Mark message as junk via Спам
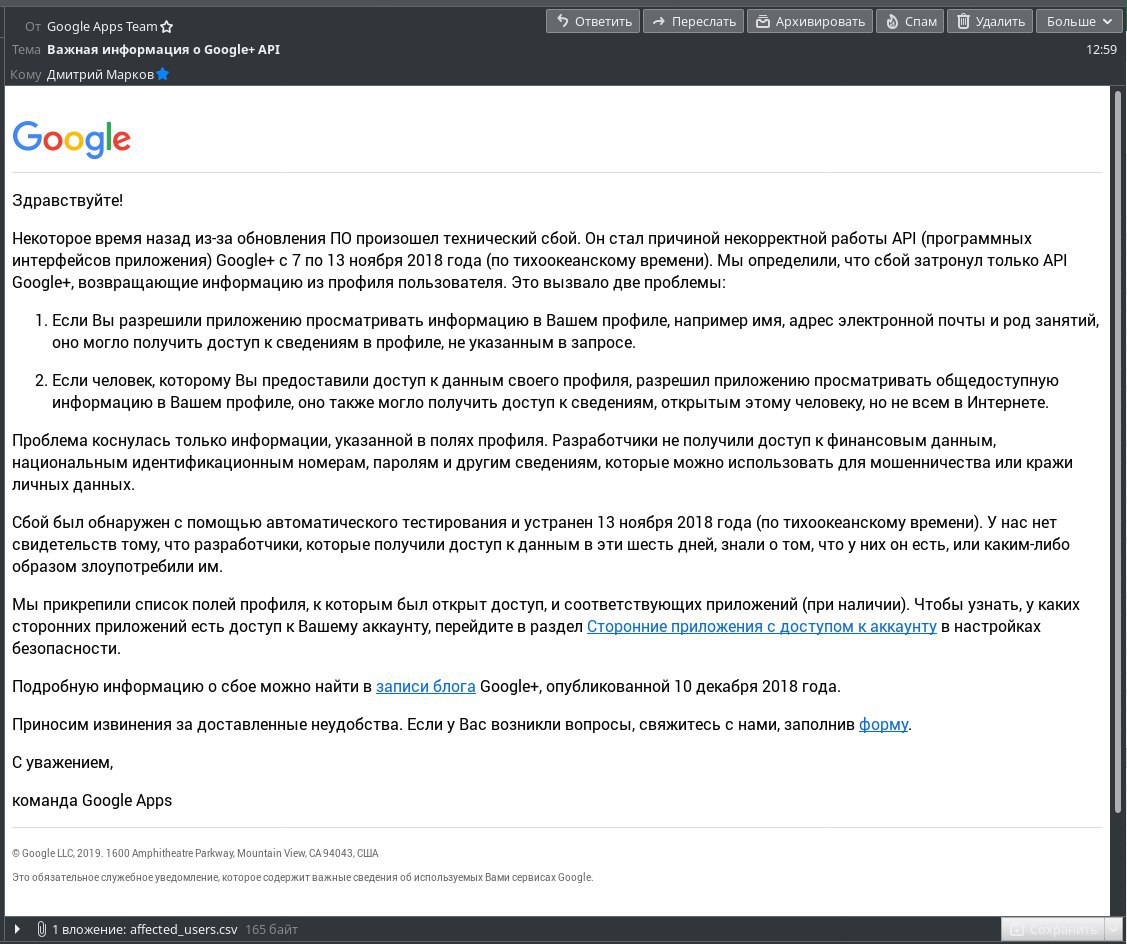Viewport: 1127px width, 944px height. 910,22
